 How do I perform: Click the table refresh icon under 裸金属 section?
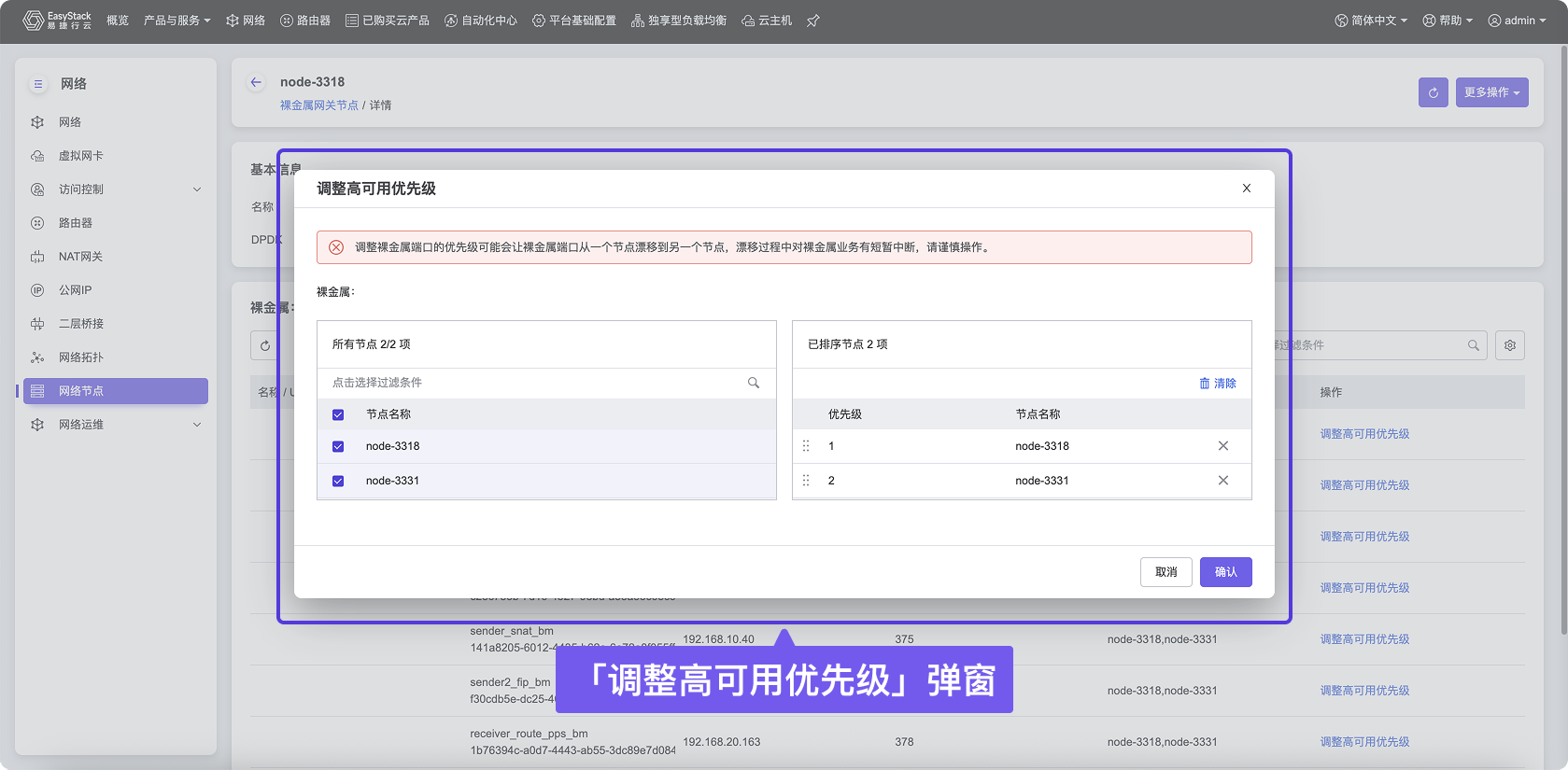(x=265, y=345)
